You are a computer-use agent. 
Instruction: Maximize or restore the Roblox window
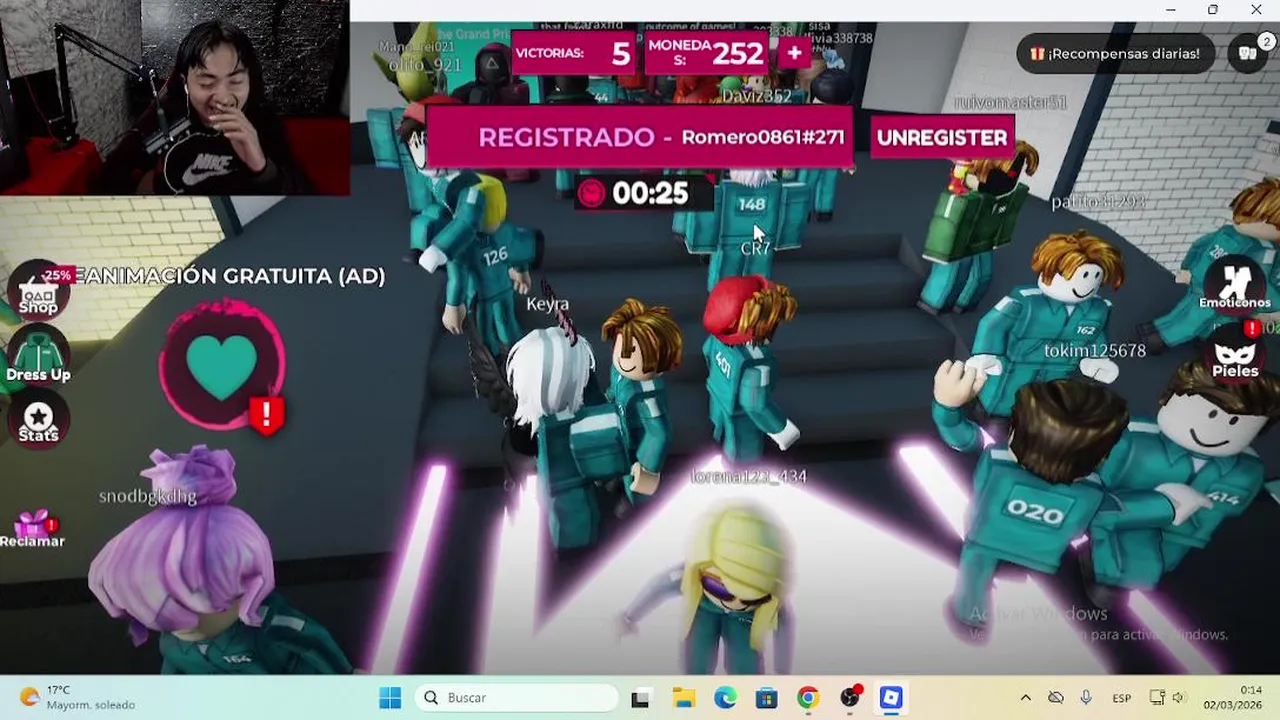coord(1213,10)
